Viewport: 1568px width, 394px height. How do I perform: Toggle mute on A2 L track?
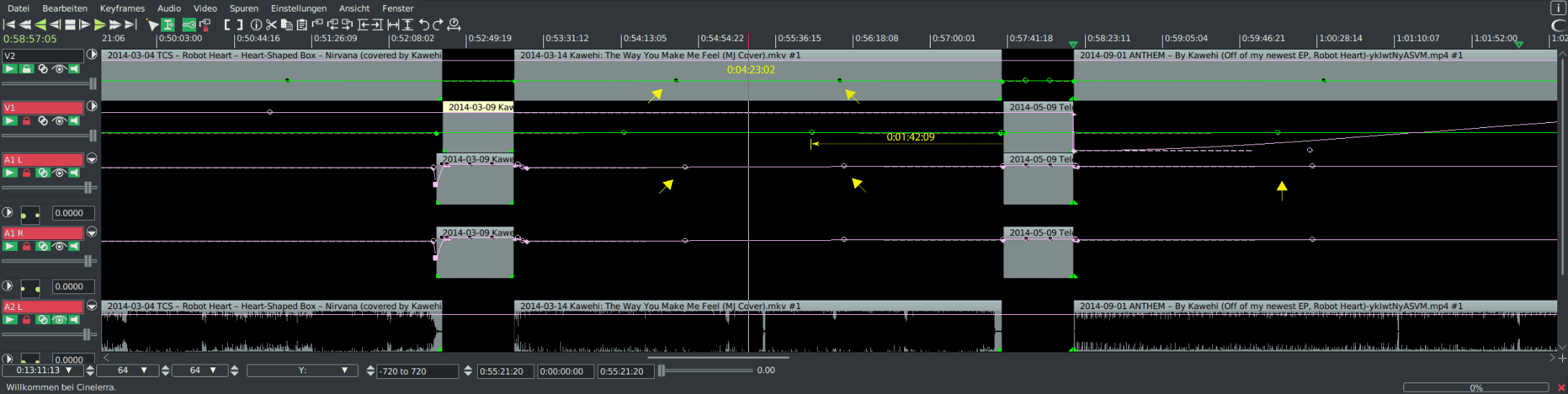tap(75, 319)
